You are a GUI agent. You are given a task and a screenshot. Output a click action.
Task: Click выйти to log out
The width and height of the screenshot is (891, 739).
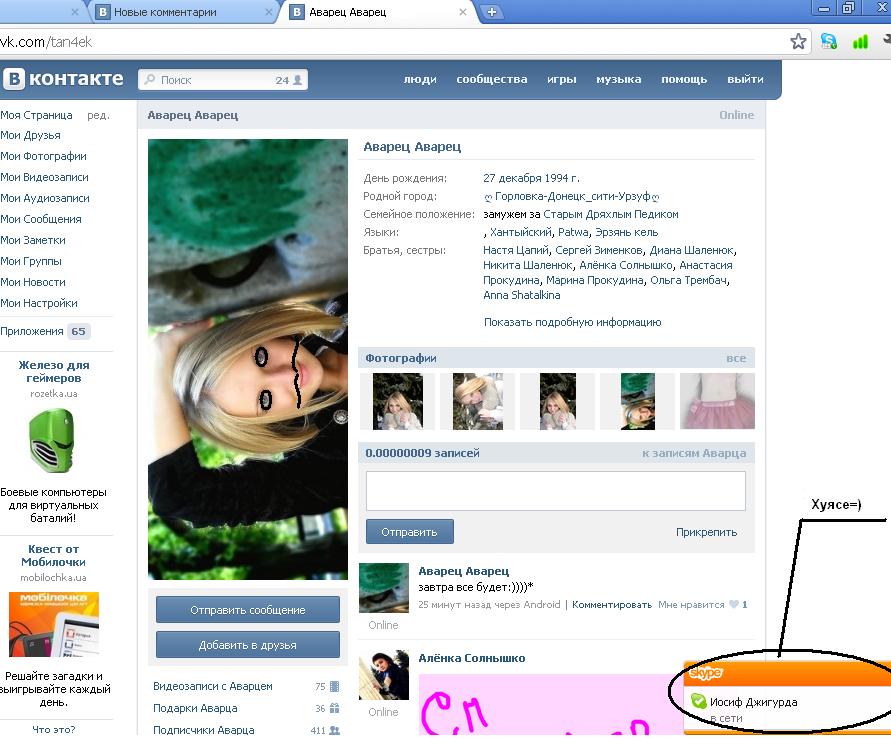click(746, 80)
